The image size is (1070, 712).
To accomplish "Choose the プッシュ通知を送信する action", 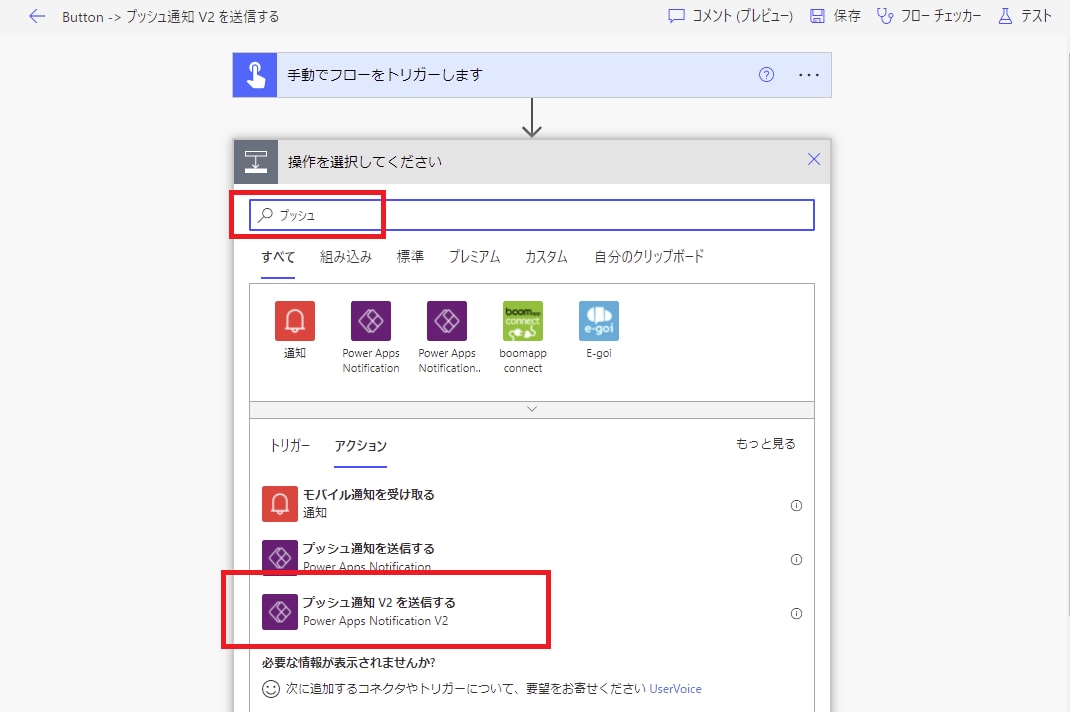I will (x=532, y=558).
